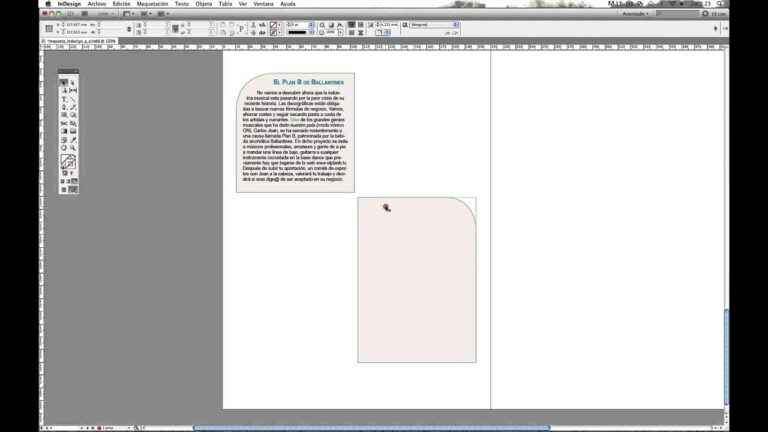Toggle constrain proportions chain icon
The height and width of the screenshot is (432, 768).
click(129, 29)
